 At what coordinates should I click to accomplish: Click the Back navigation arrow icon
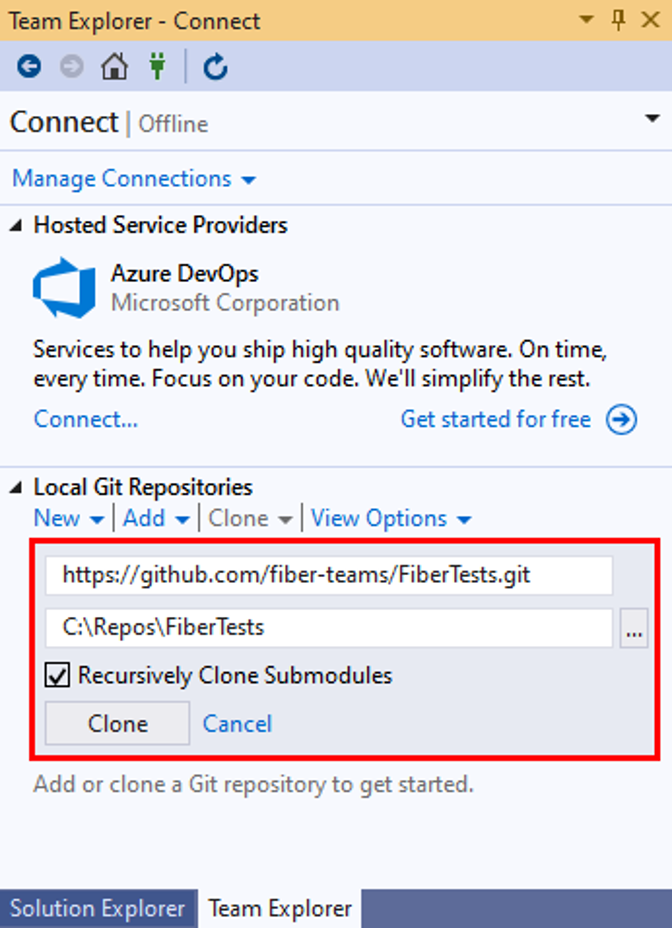coord(28,66)
